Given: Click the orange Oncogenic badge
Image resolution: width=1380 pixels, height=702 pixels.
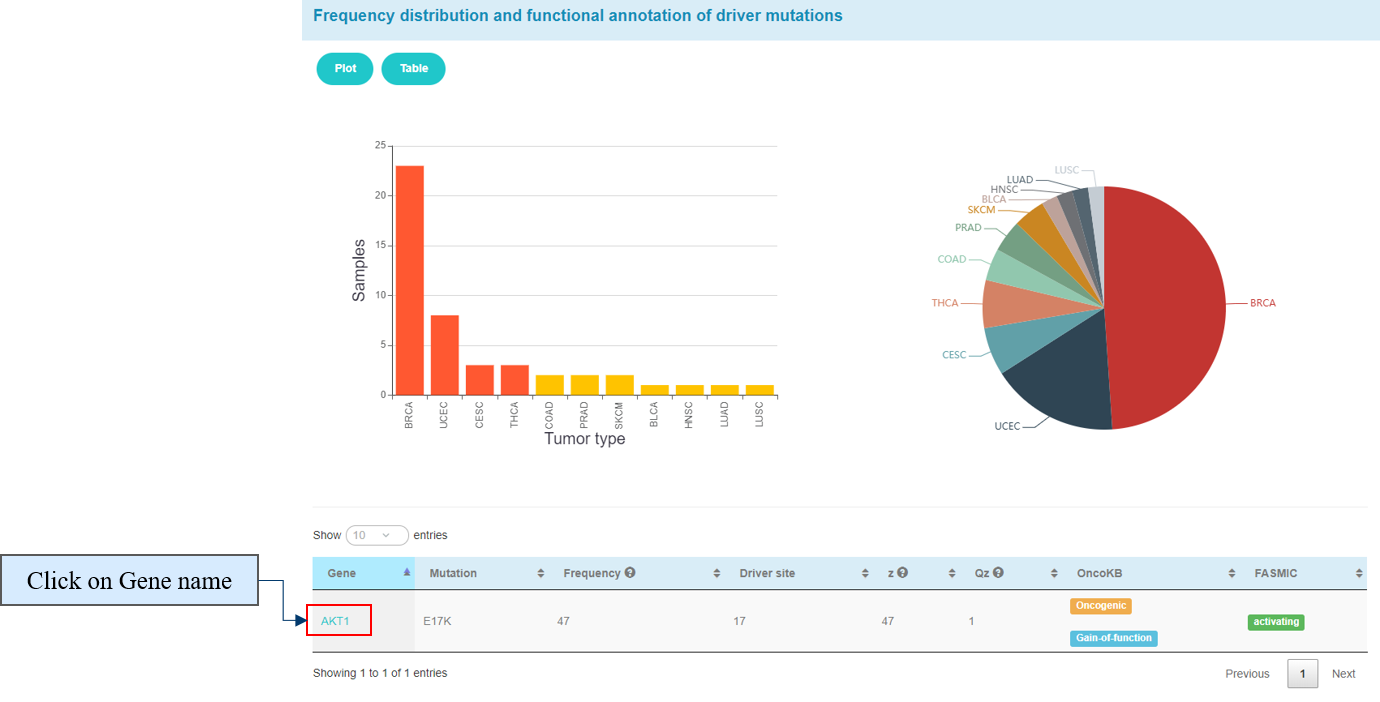Looking at the screenshot, I should 1100,605.
